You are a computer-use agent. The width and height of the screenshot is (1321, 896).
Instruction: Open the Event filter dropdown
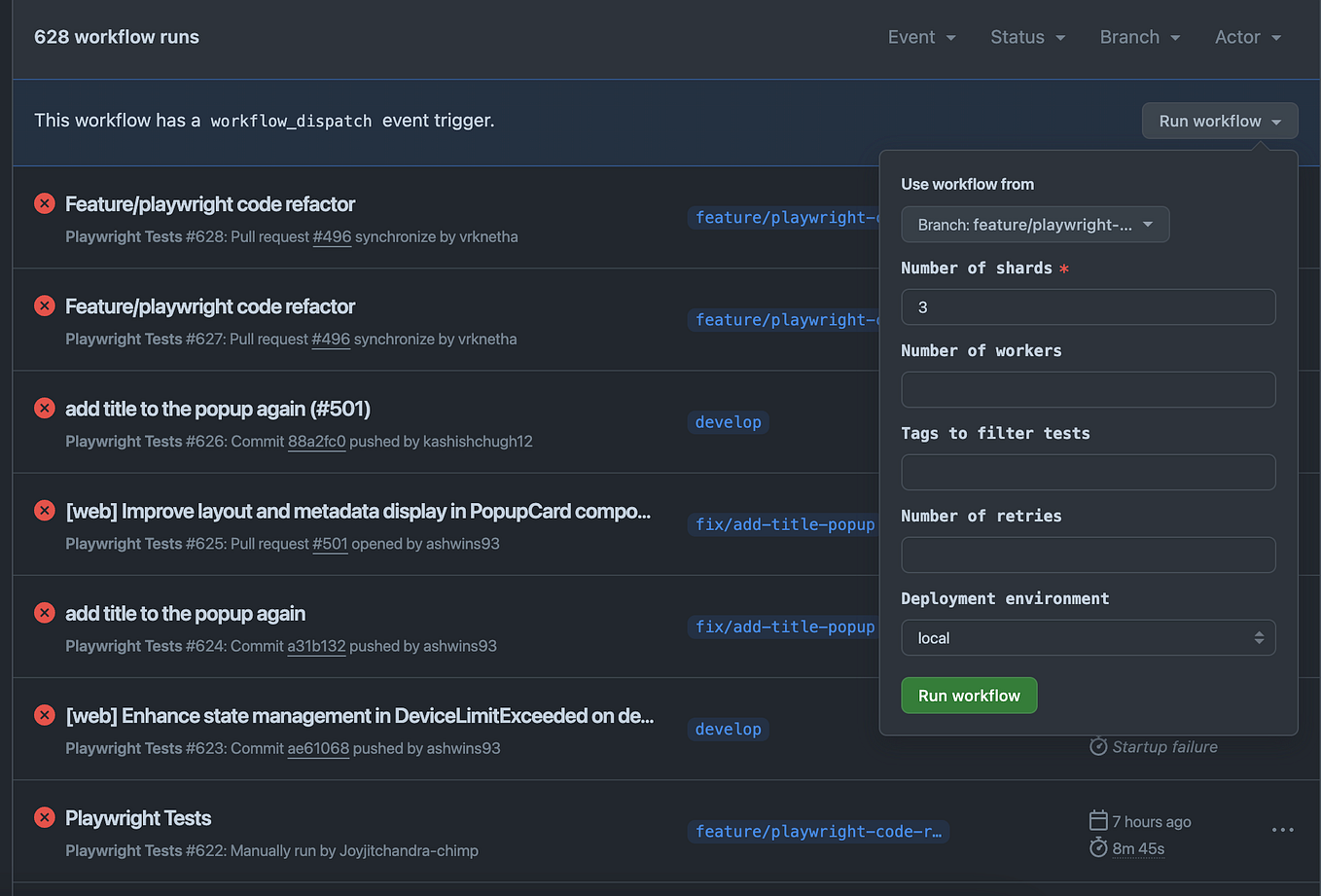[x=921, y=37]
